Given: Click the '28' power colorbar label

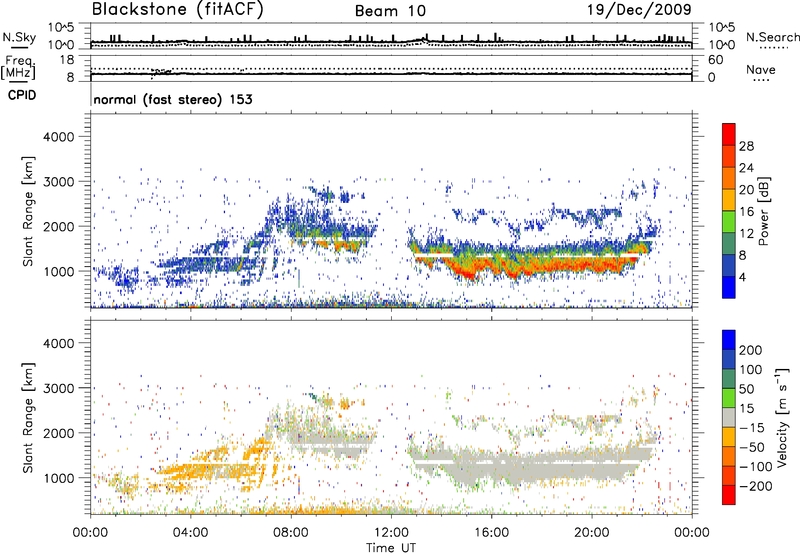Looking at the screenshot, I should pyautogui.click(x=746, y=146).
